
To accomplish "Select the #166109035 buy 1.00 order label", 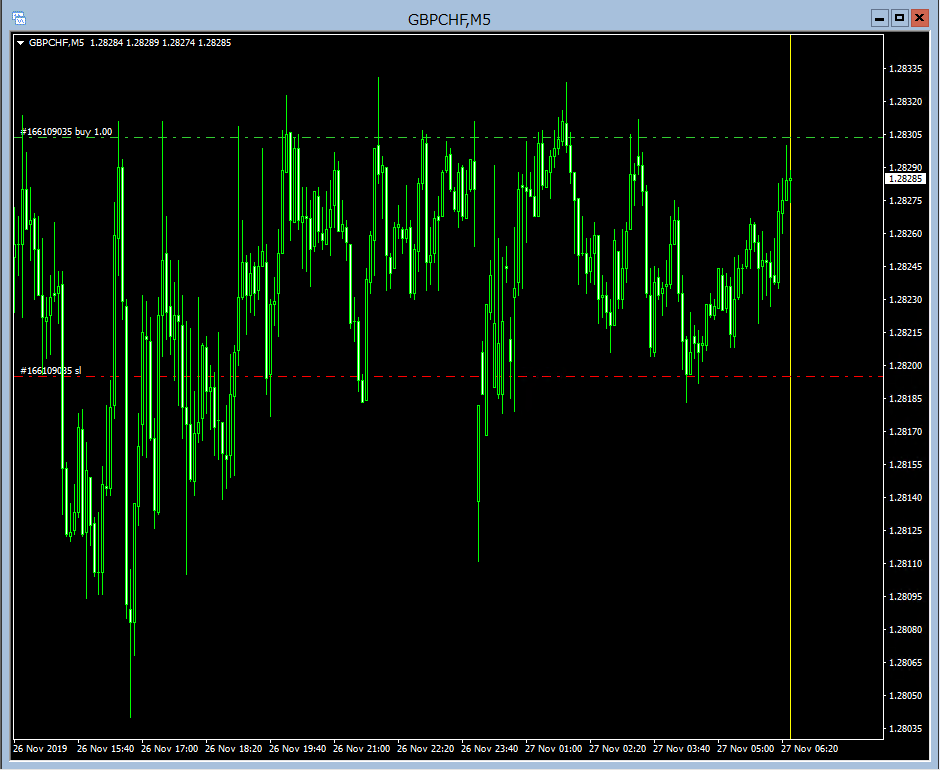I will click(67, 132).
